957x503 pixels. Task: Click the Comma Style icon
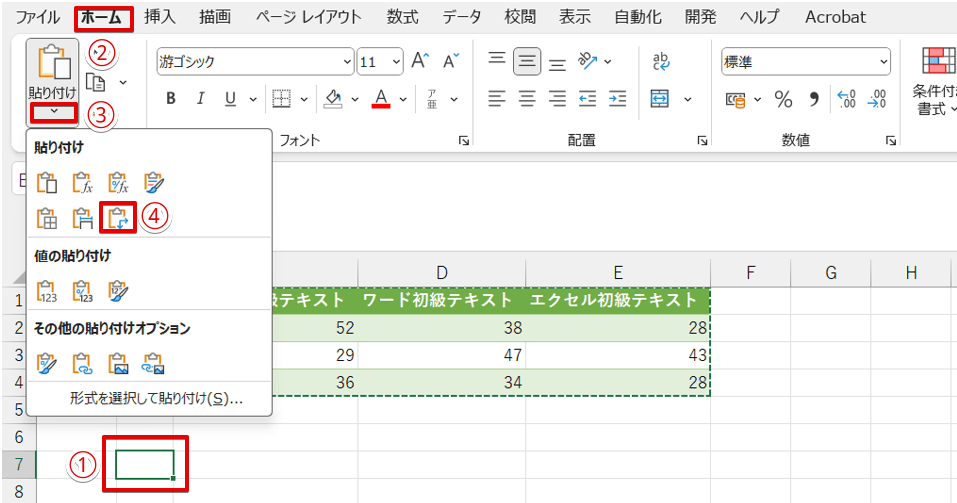coord(813,99)
